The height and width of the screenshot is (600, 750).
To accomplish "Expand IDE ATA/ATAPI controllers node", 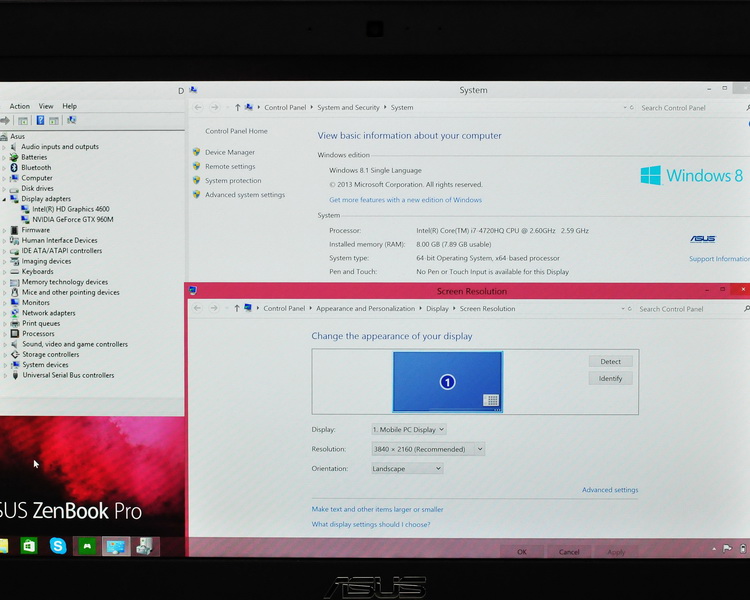I will pos(4,251).
